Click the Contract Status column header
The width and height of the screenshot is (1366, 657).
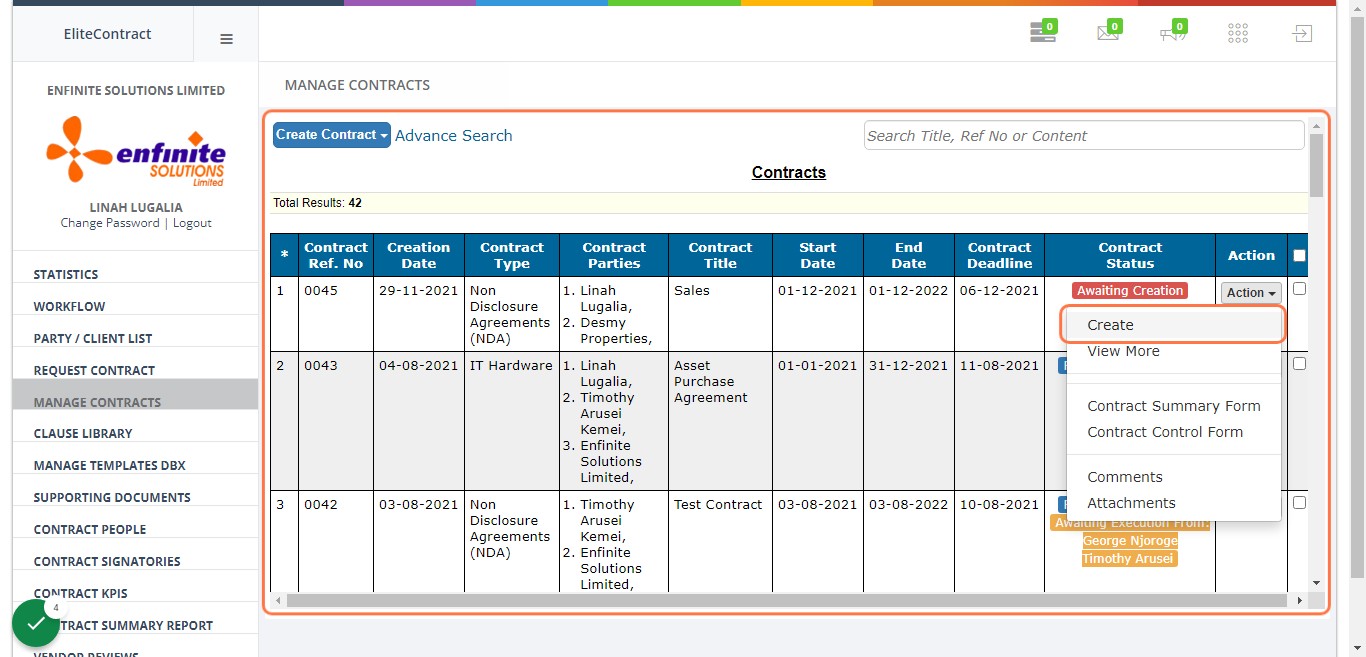(x=1130, y=255)
